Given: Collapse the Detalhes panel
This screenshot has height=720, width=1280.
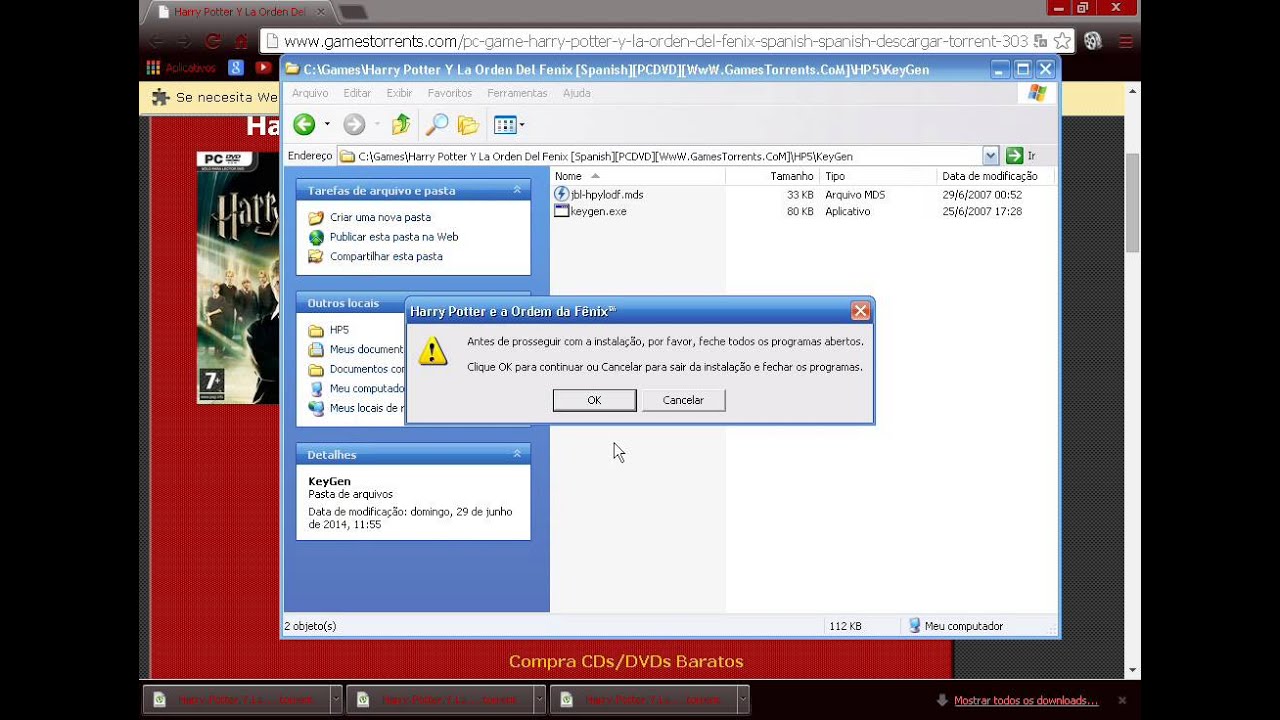Looking at the screenshot, I should coord(517,454).
